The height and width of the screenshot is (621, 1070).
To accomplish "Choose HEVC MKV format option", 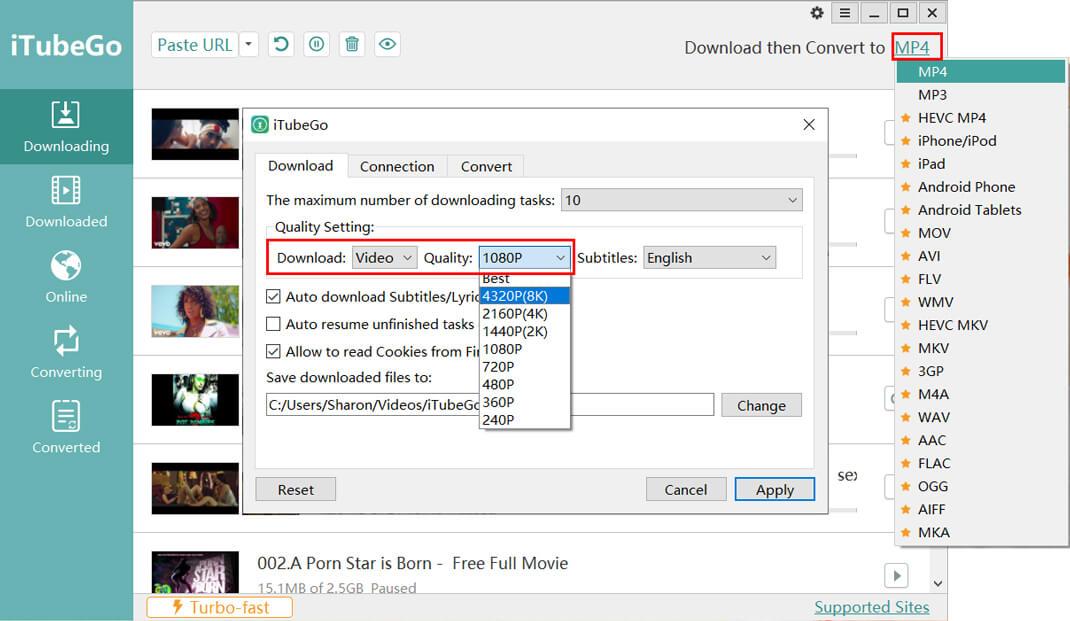I will pos(981,326).
